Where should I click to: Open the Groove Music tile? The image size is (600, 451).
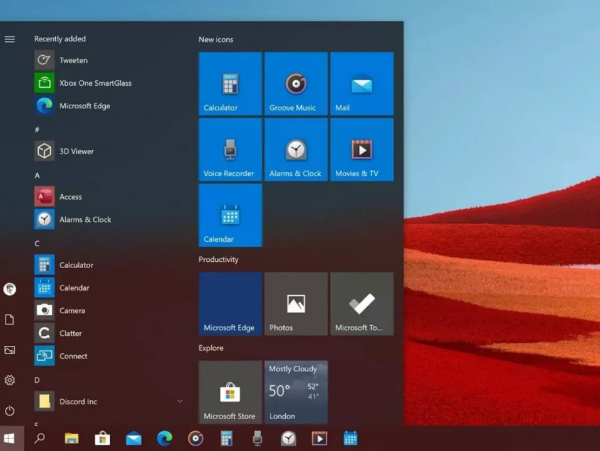click(x=296, y=84)
